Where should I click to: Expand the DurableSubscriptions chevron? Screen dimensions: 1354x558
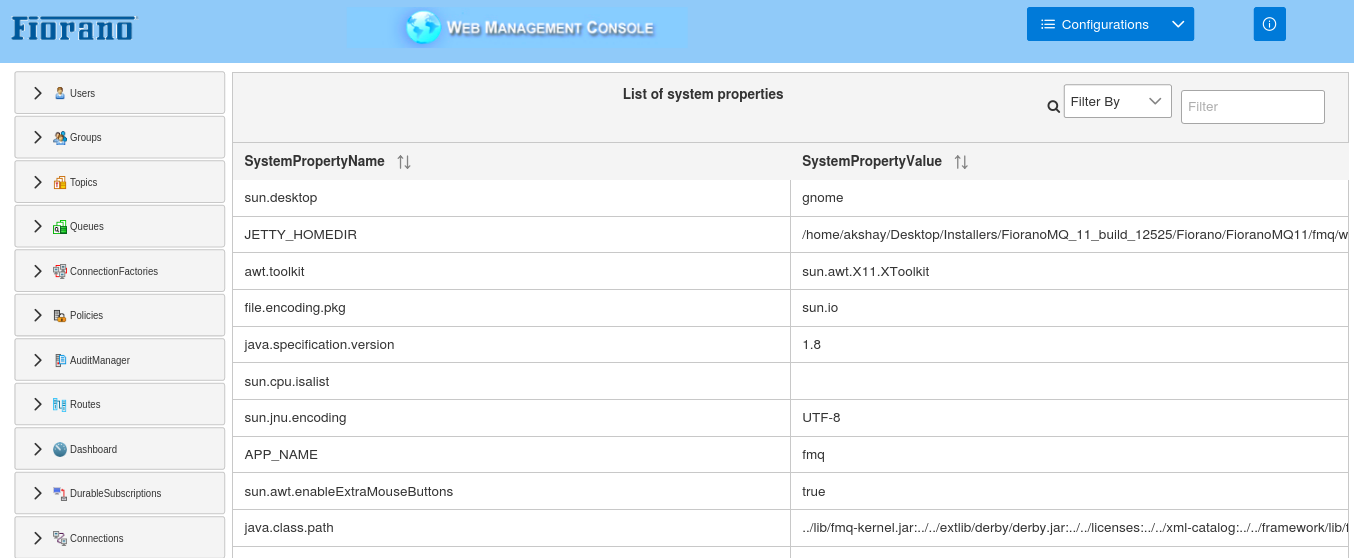coord(37,493)
